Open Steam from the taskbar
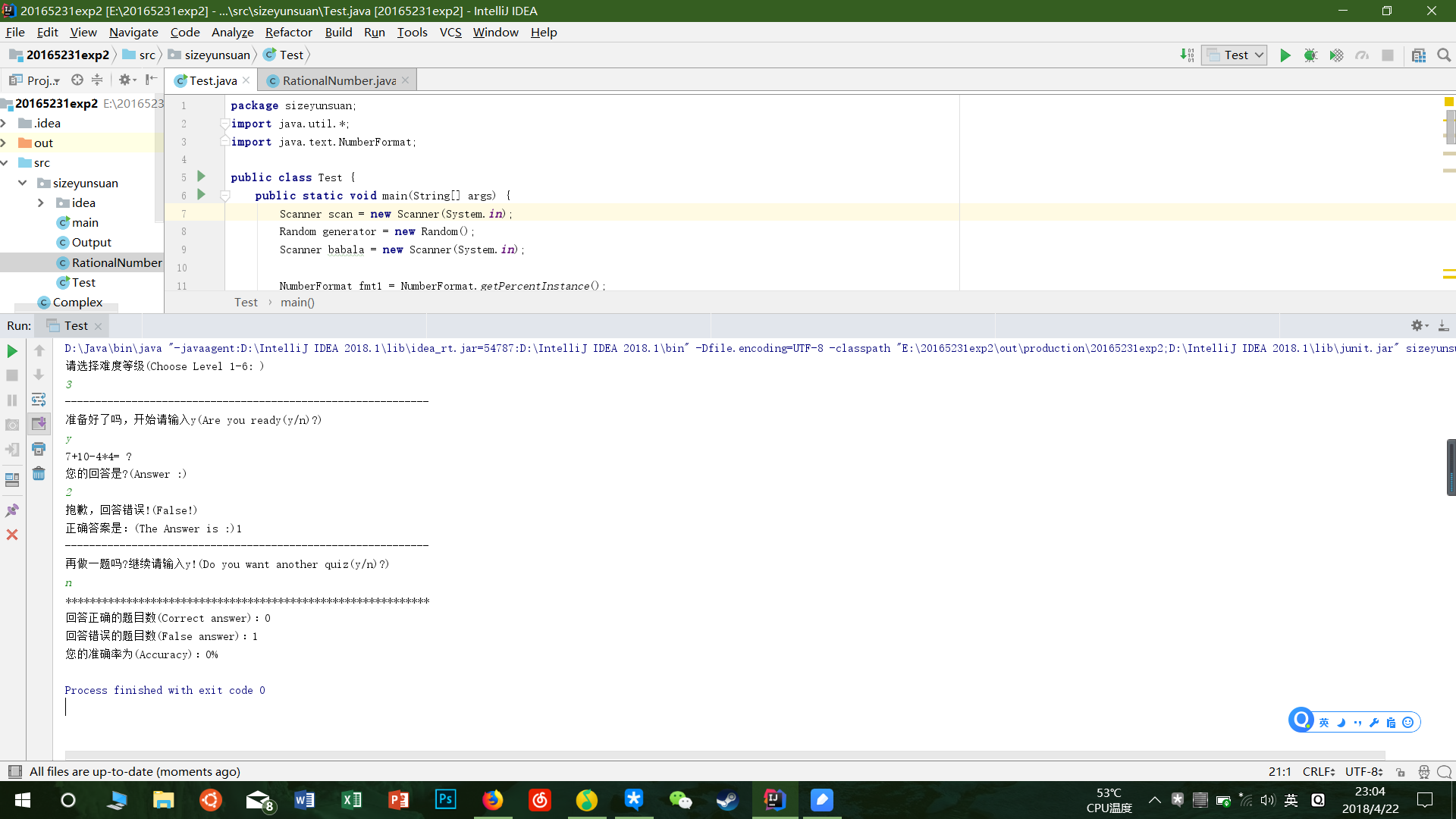Screen dimensions: 1456x819 tap(728, 799)
